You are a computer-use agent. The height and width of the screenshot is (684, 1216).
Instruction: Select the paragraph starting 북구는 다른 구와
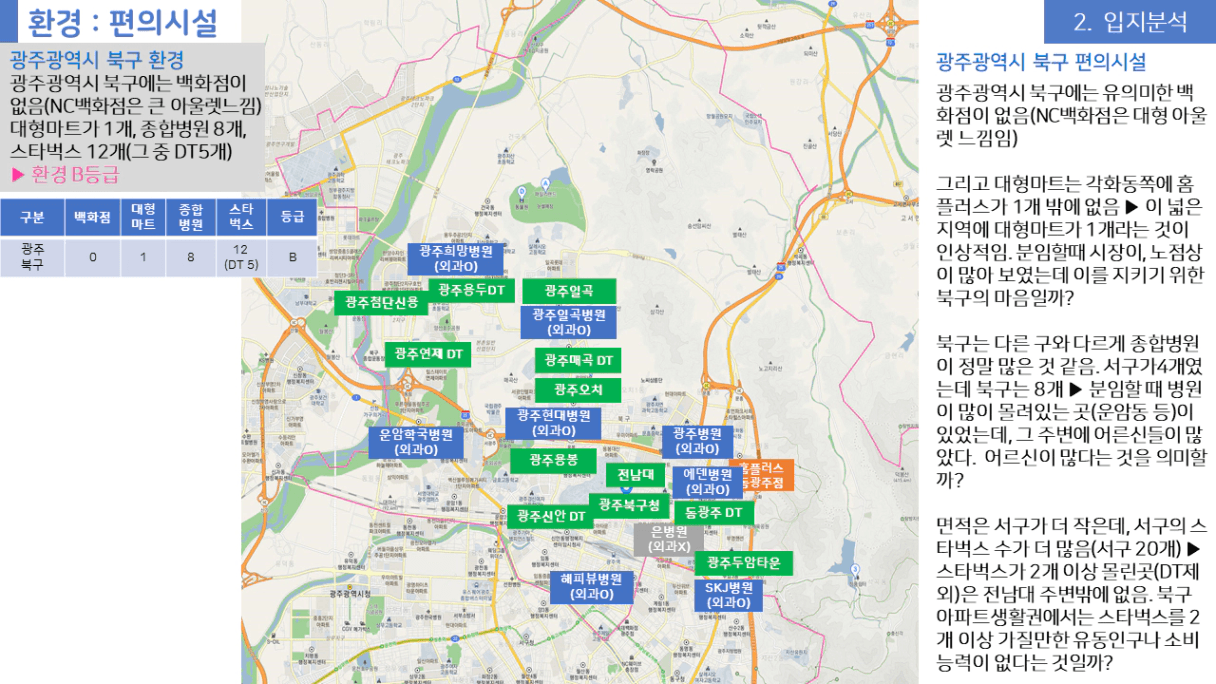pos(1070,410)
